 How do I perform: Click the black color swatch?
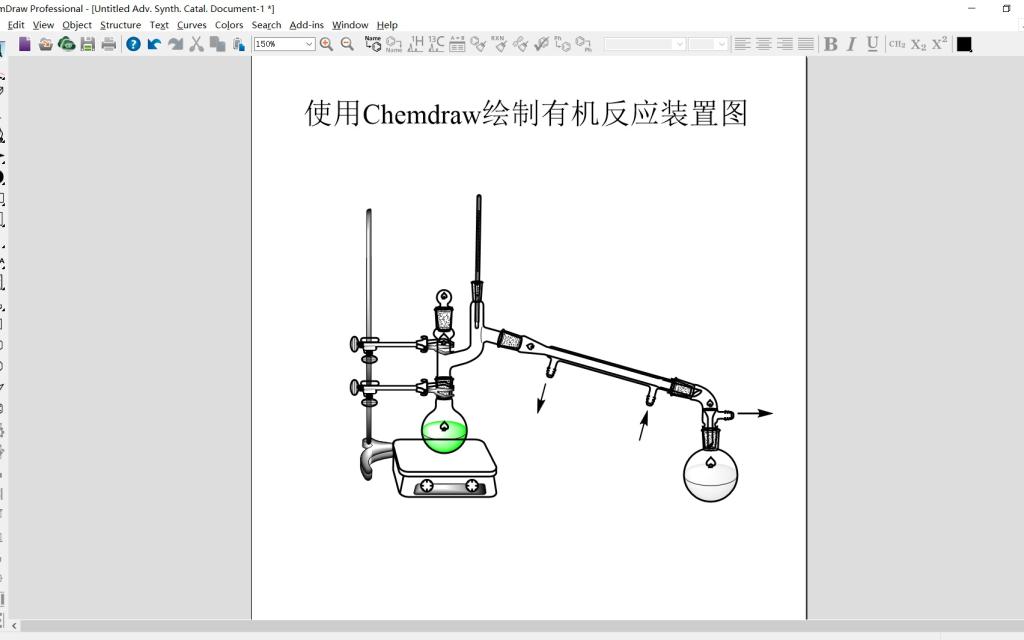coord(964,44)
